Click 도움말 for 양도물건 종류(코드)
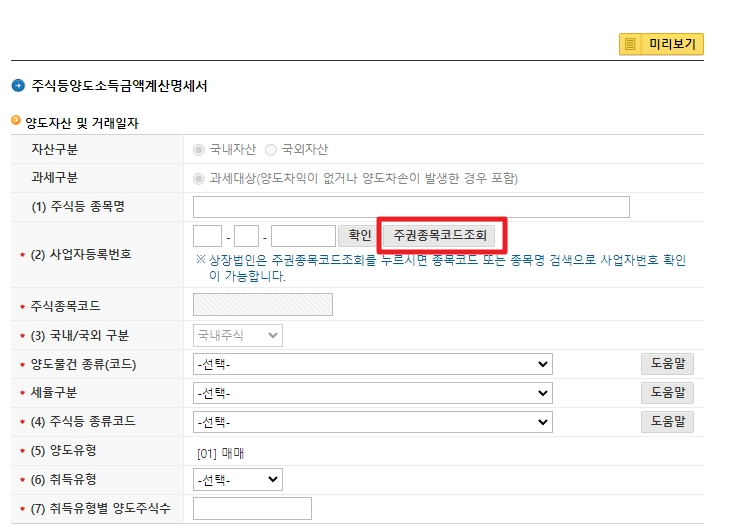The height and width of the screenshot is (528, 739). (x=667, y=364)
